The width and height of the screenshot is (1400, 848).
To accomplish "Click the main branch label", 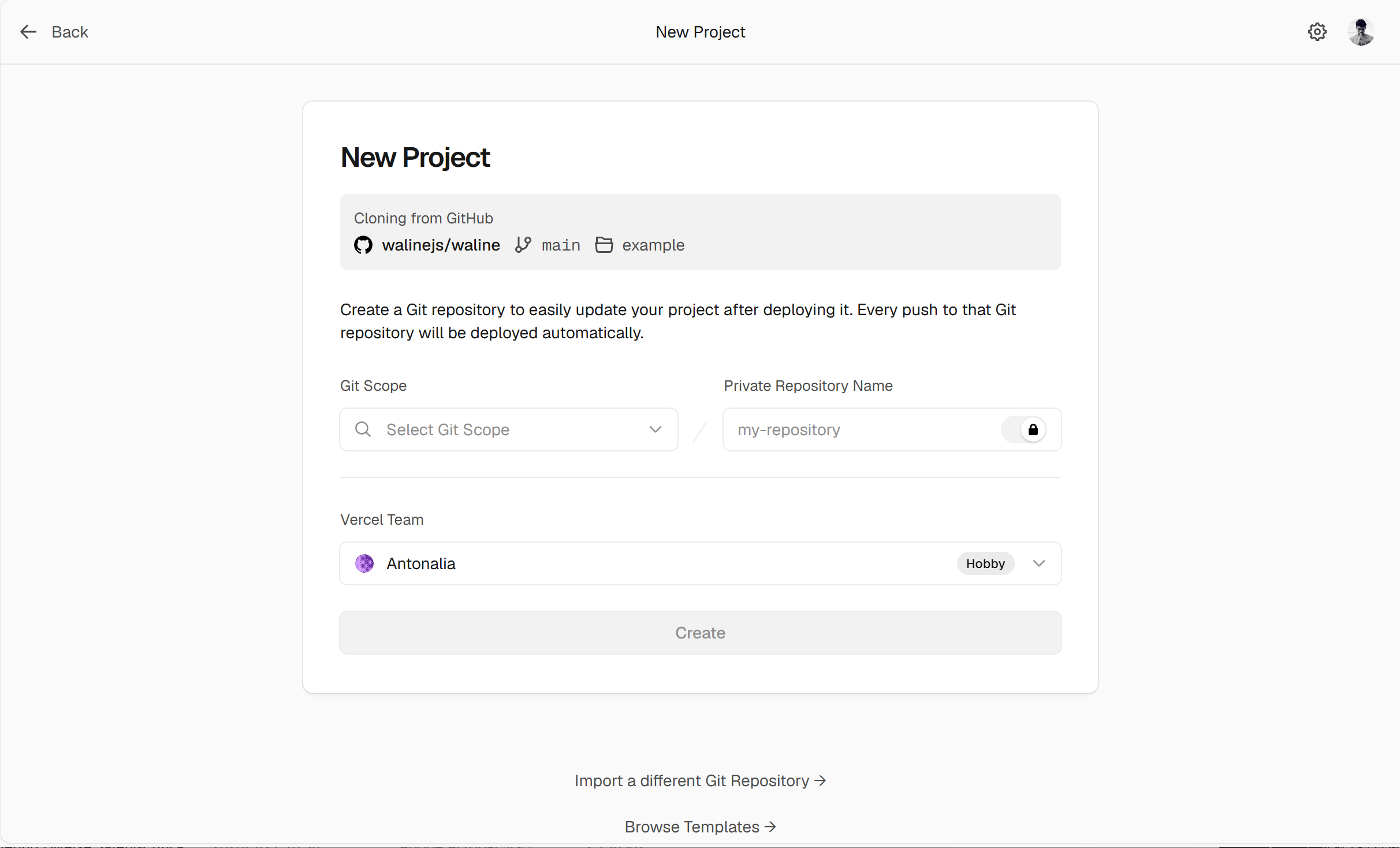I will [x=561, y=245].
